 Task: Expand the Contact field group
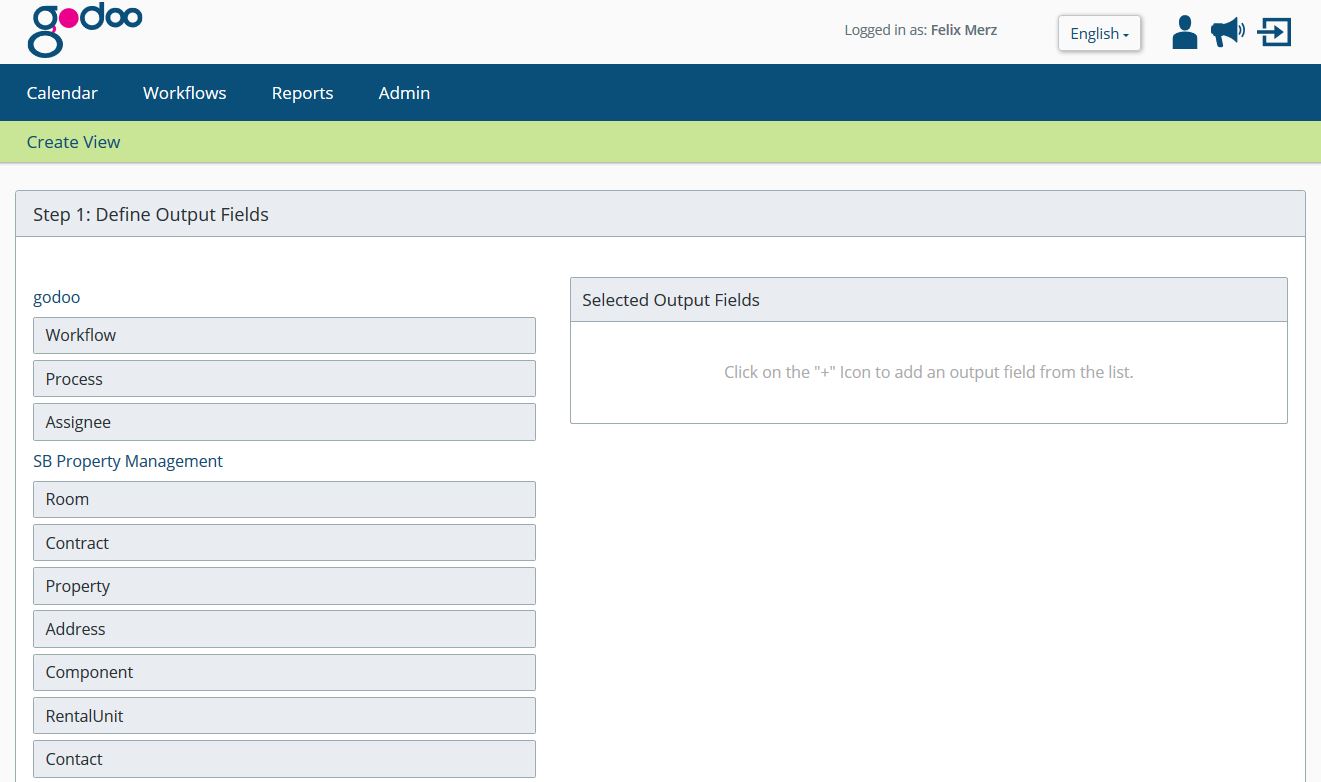pyautogui.click(x=284, y=759)
